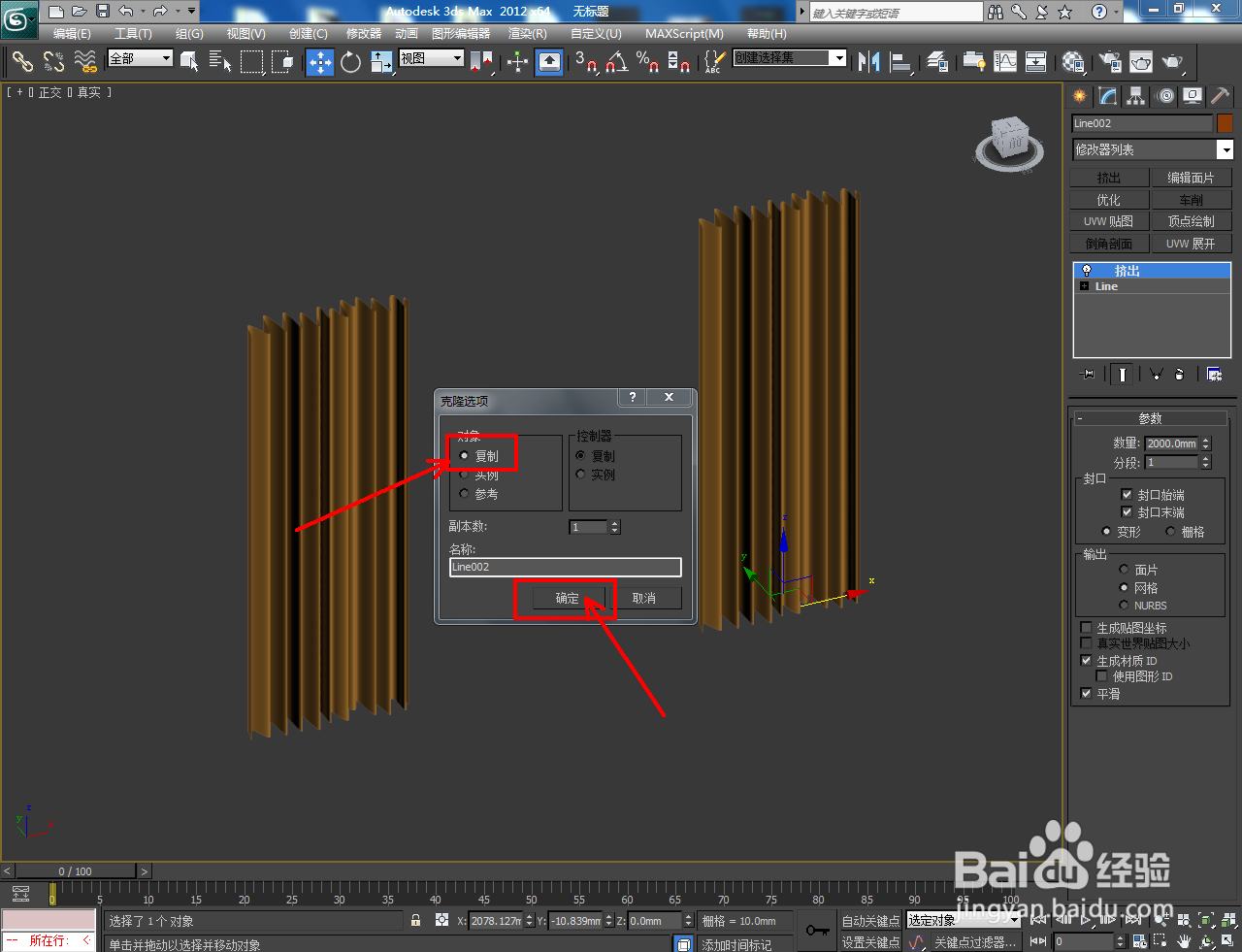Toggle the Angle Snap icon
Viewport: 1242px width, 952px height.
pos(616,61)
